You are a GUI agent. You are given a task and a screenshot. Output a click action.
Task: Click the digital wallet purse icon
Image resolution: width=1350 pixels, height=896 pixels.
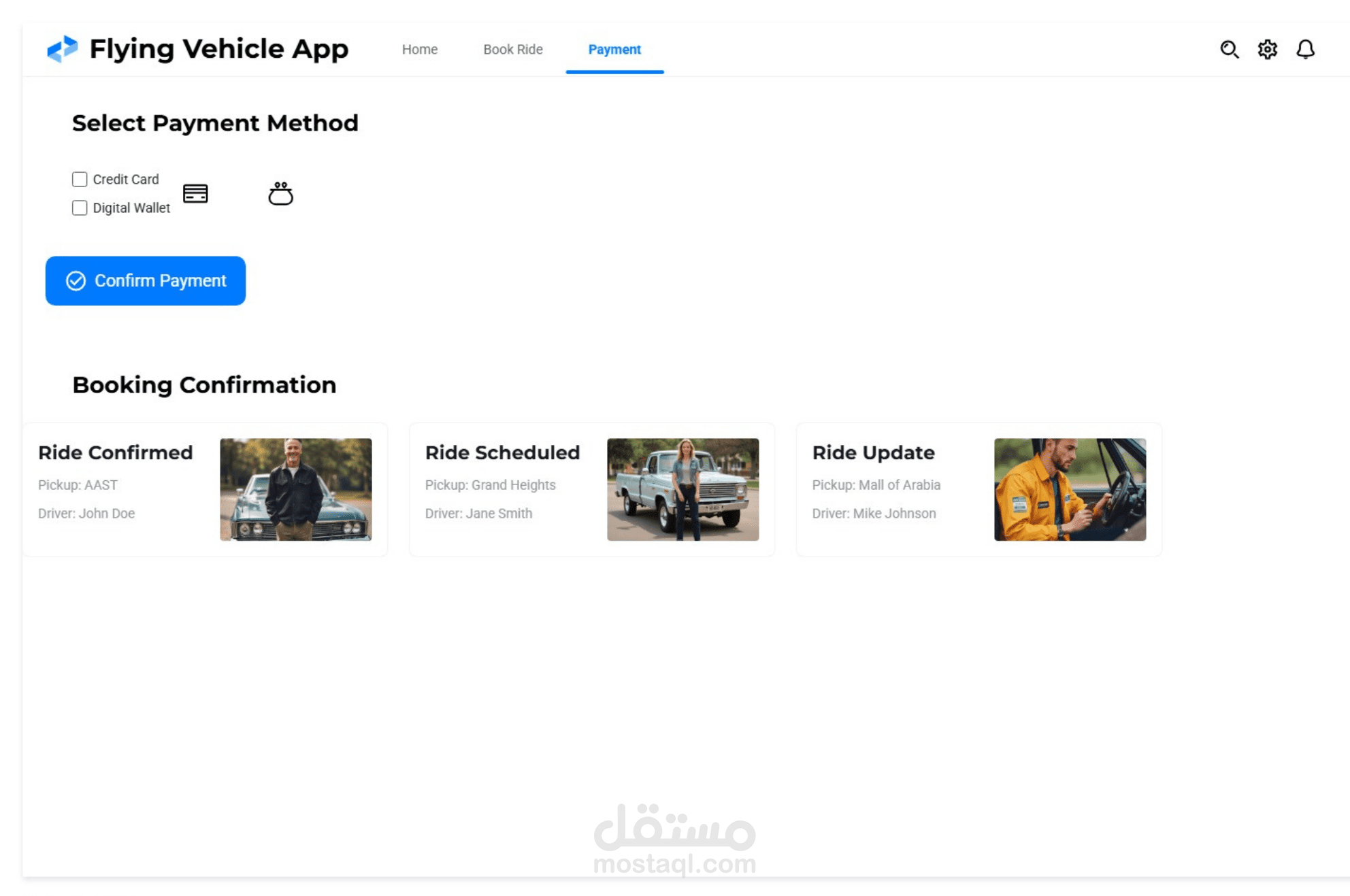point(280,194)
